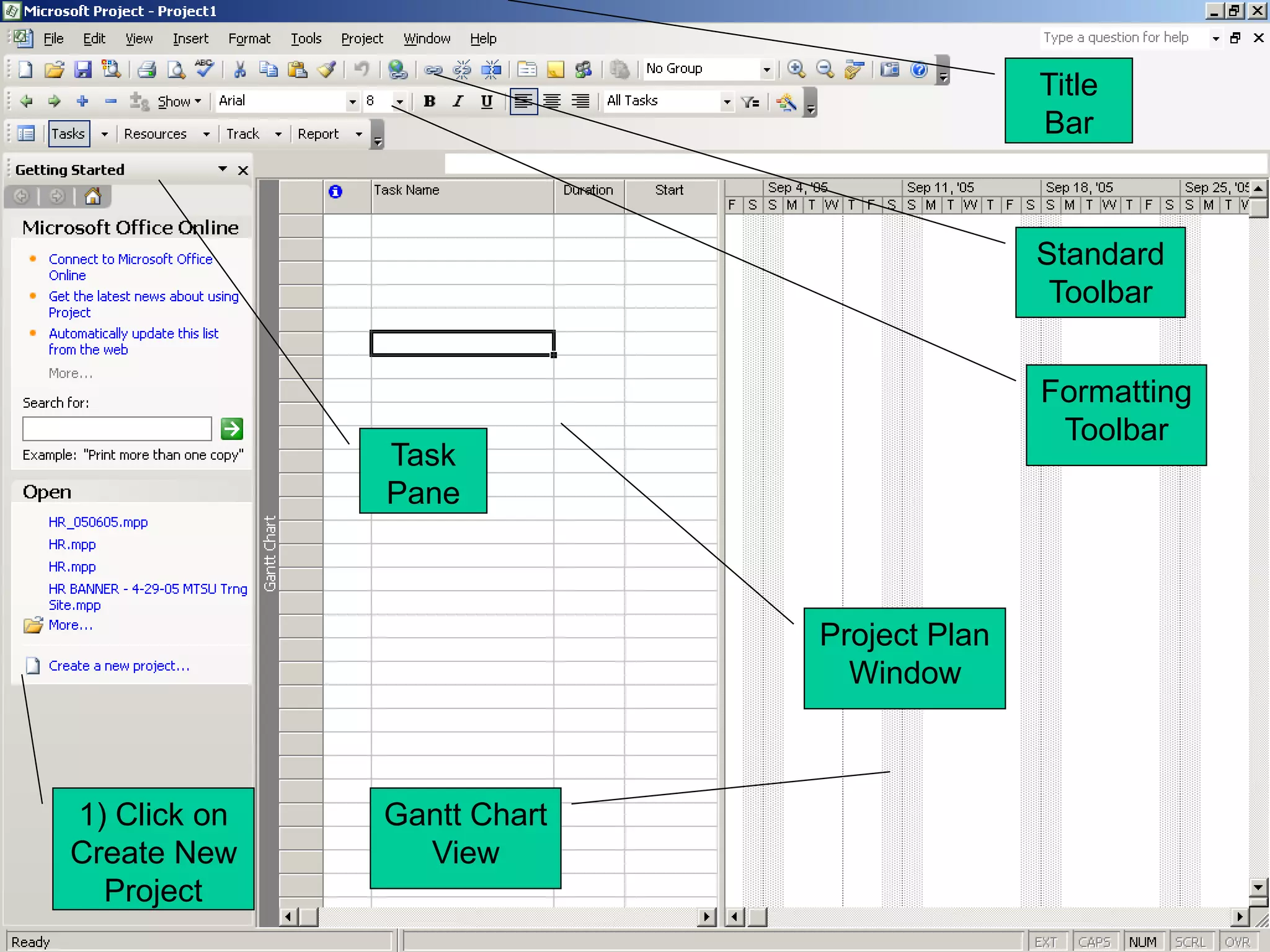Toggle Bold formatting

click(x=429, y=102)
